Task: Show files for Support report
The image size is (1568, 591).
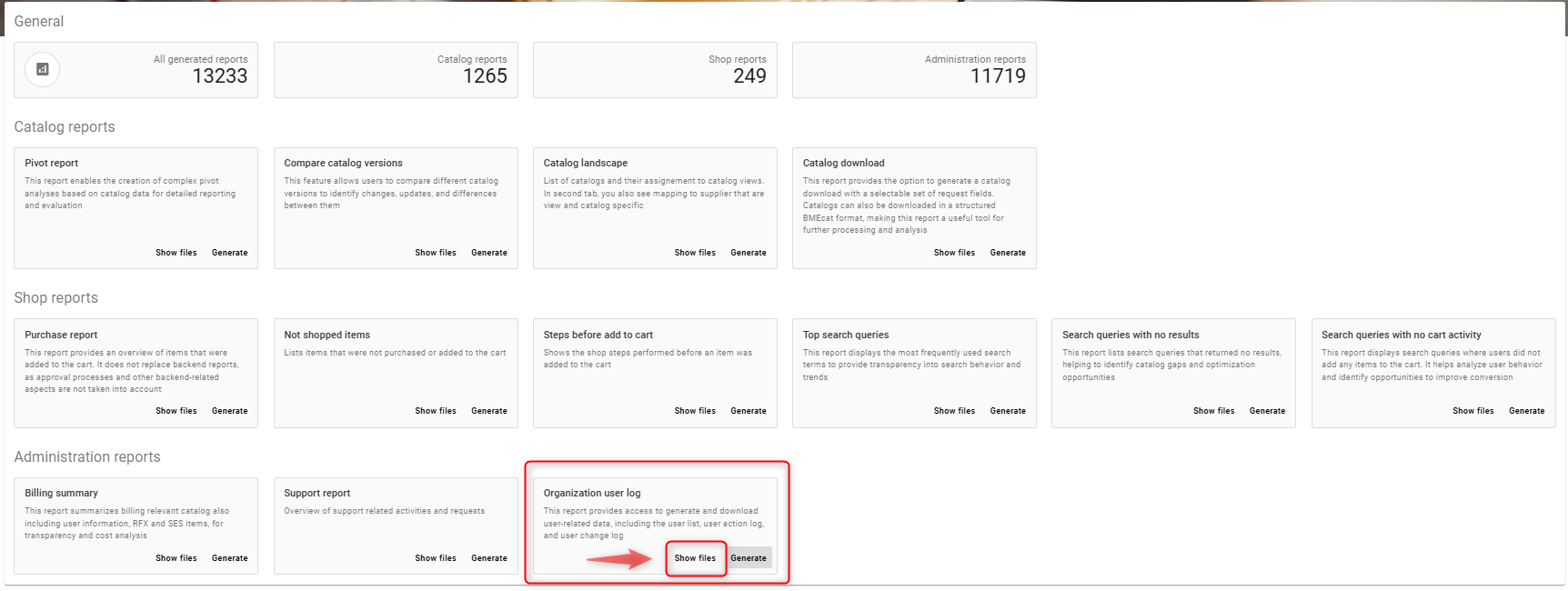Action: pos(435,558)
